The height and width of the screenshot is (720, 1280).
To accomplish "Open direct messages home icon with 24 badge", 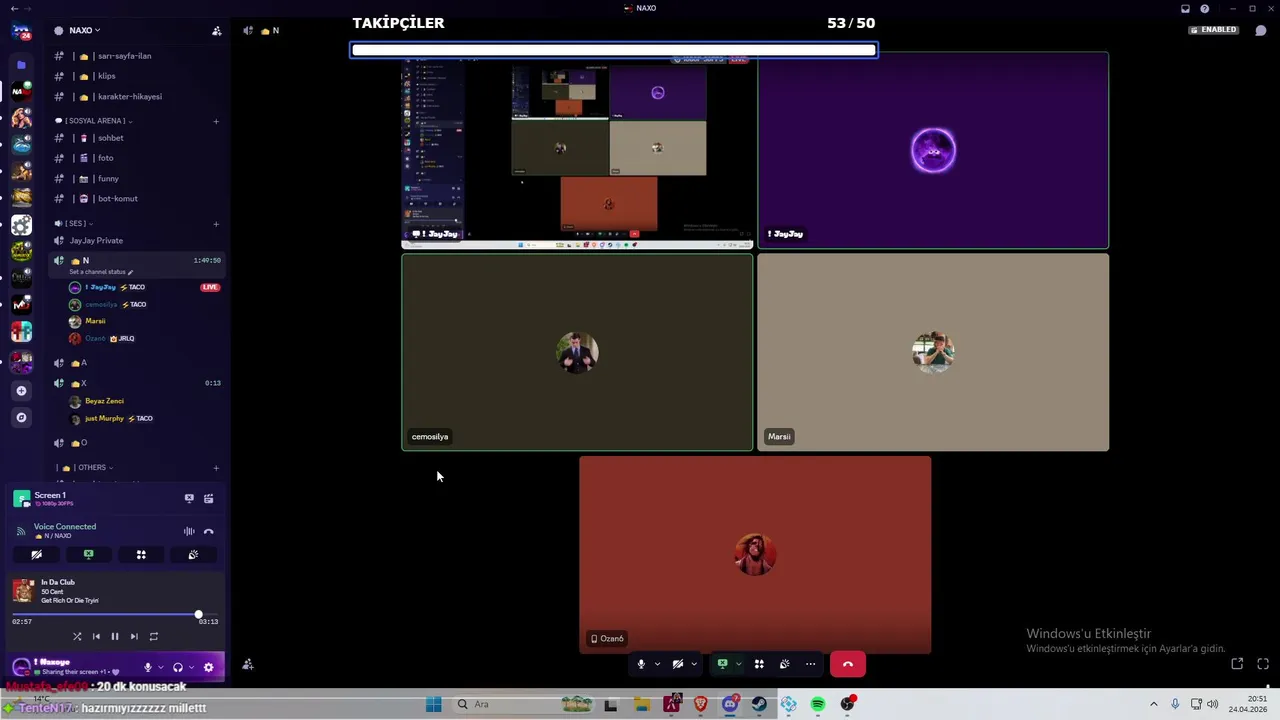I will (21, 31).
